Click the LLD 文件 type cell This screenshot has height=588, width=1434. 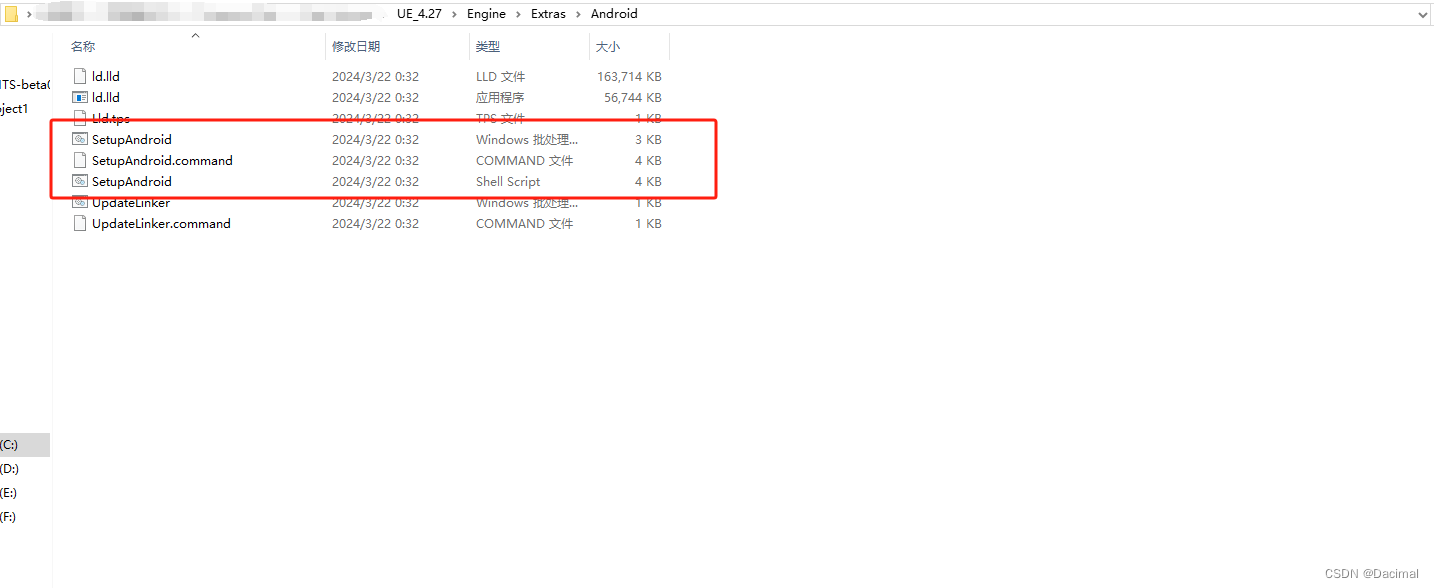(x=500, y=76)
